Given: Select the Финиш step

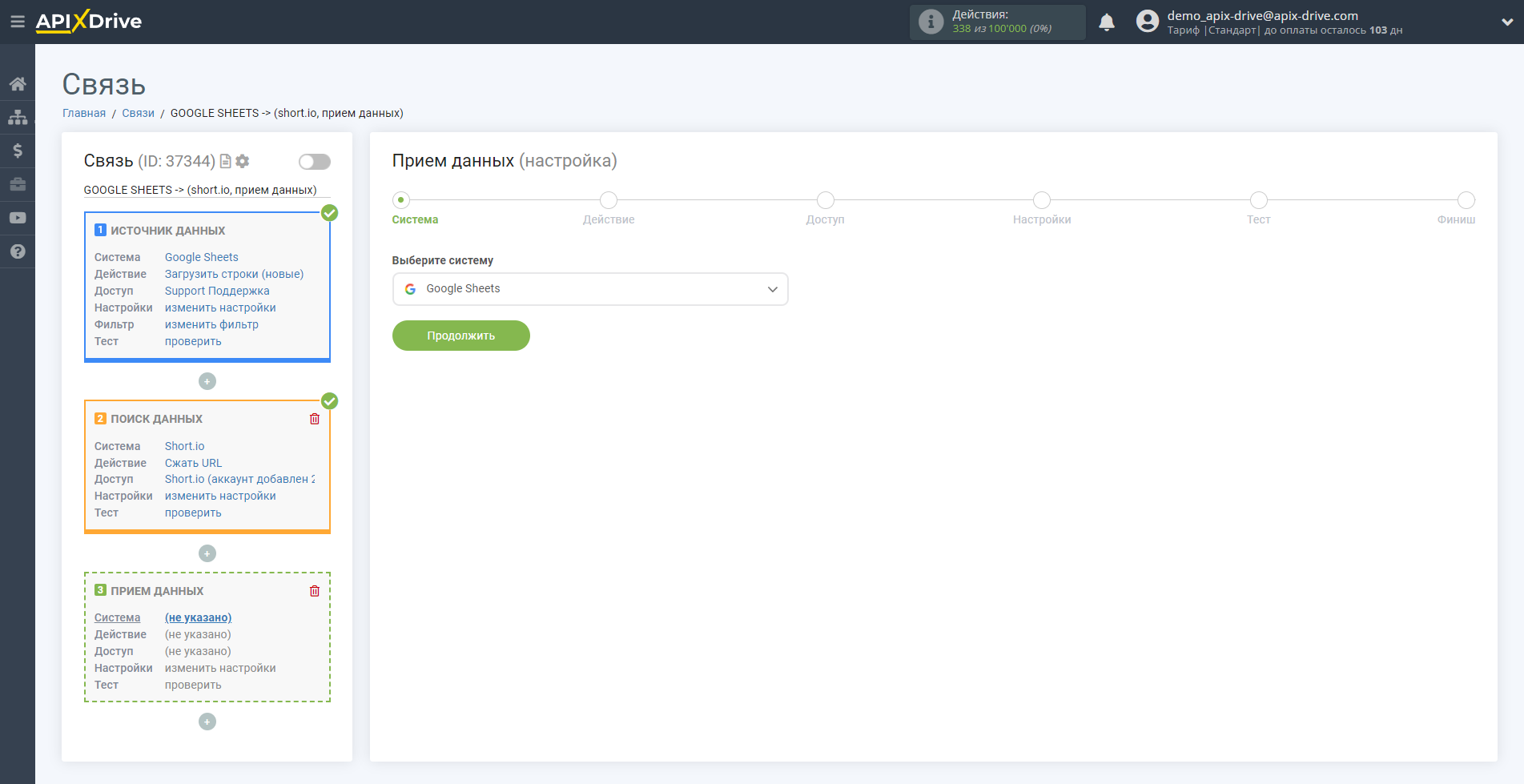Looking at the screenshot, I should (x=1466, y=200).
